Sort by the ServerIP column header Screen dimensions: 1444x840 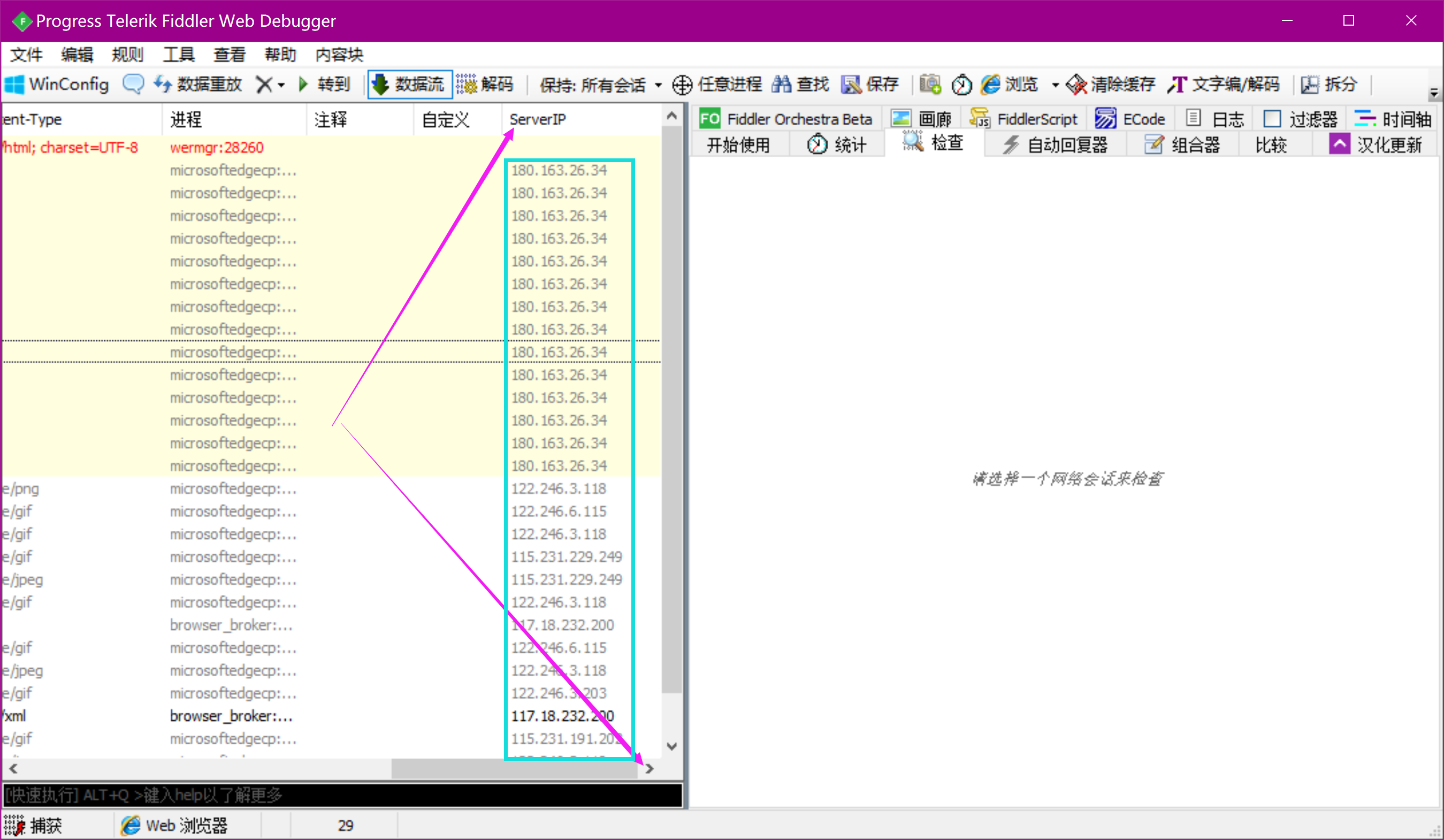point(580,119)
